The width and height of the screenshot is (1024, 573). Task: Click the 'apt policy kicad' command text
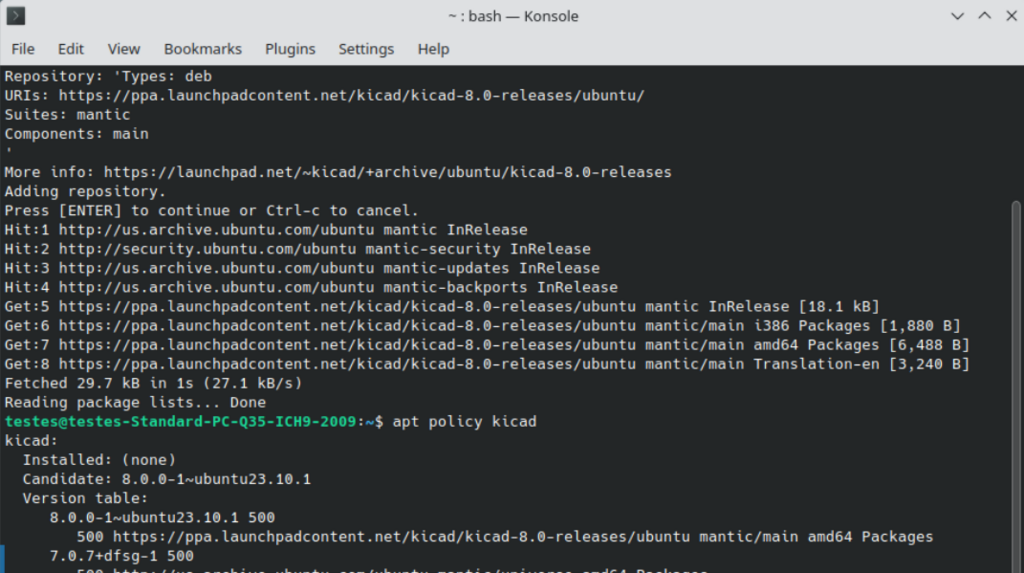coord(464,421)
